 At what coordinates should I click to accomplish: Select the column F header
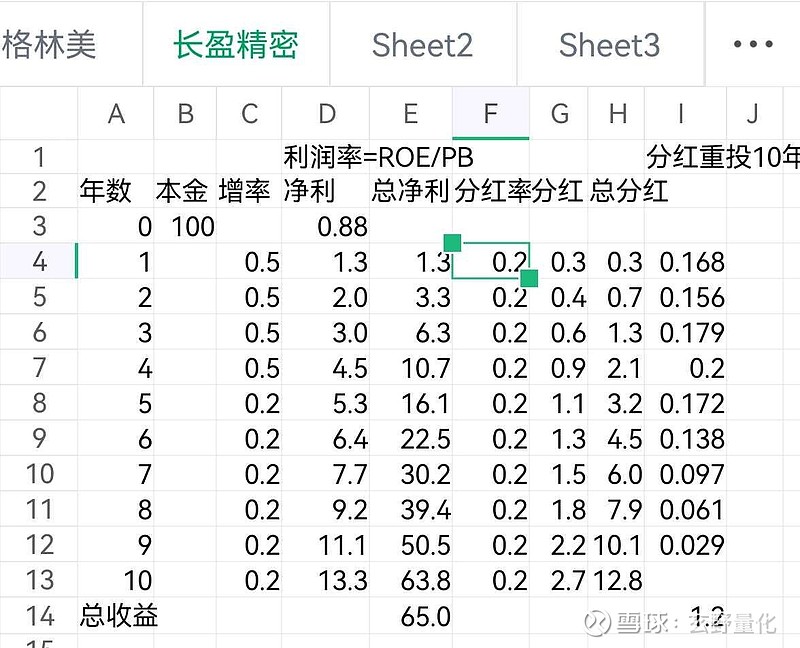coord(490,114)
